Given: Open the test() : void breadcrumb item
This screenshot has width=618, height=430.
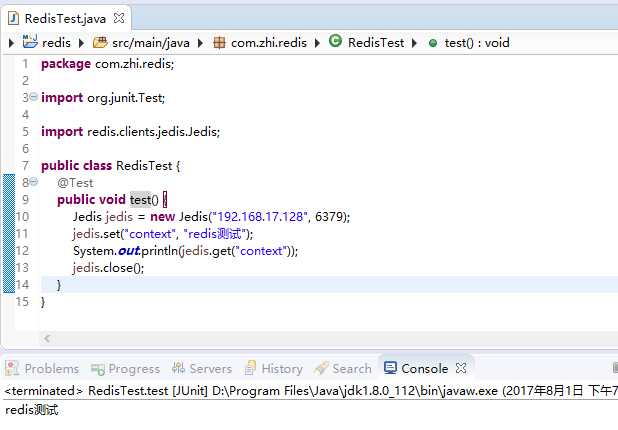Looking at the screenshot, I should 477,42.
